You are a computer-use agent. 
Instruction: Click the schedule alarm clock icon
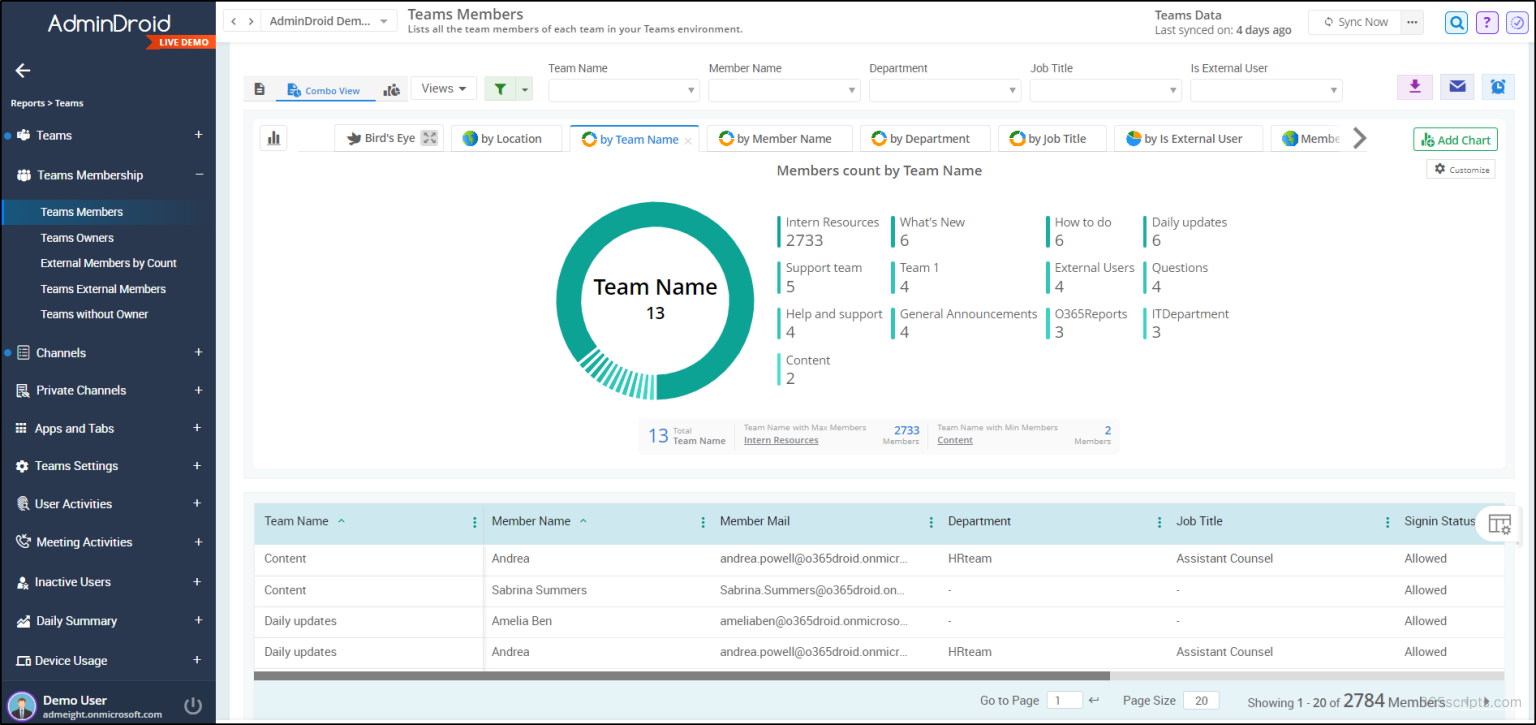1498,88
